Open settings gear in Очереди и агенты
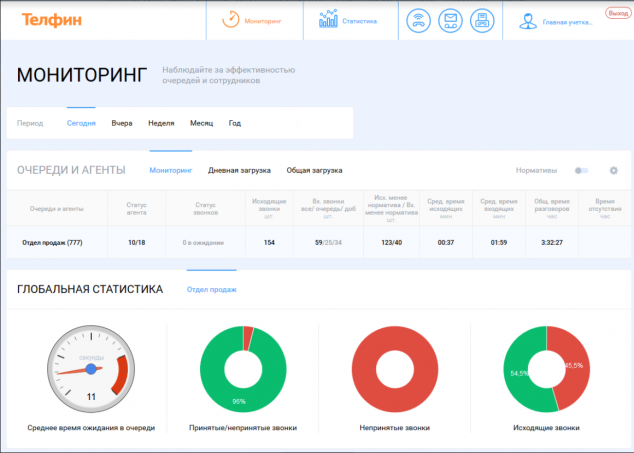The height and width of the screenshot is (453, 634). [614, 170]
